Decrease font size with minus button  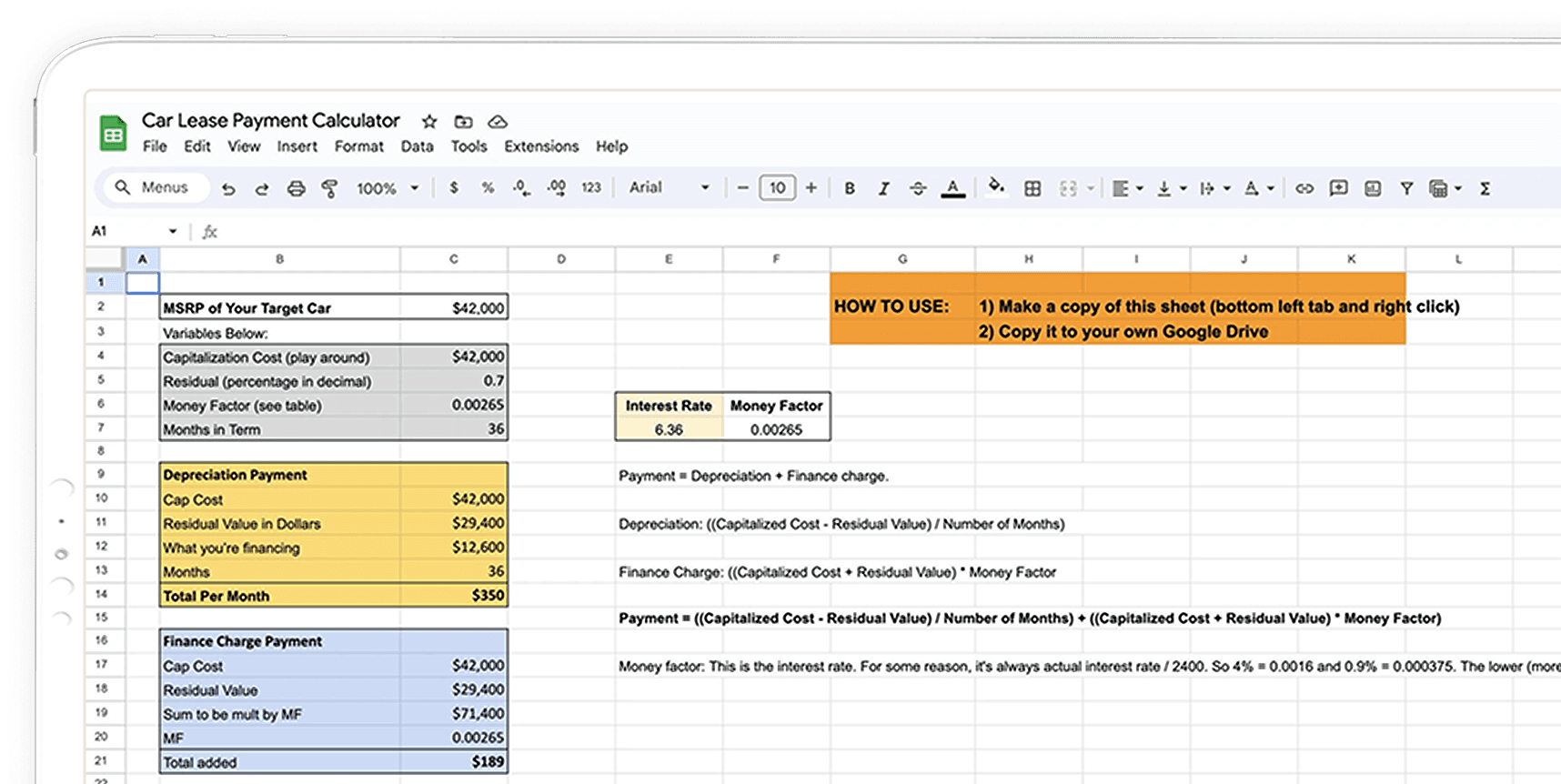[742, 187]
